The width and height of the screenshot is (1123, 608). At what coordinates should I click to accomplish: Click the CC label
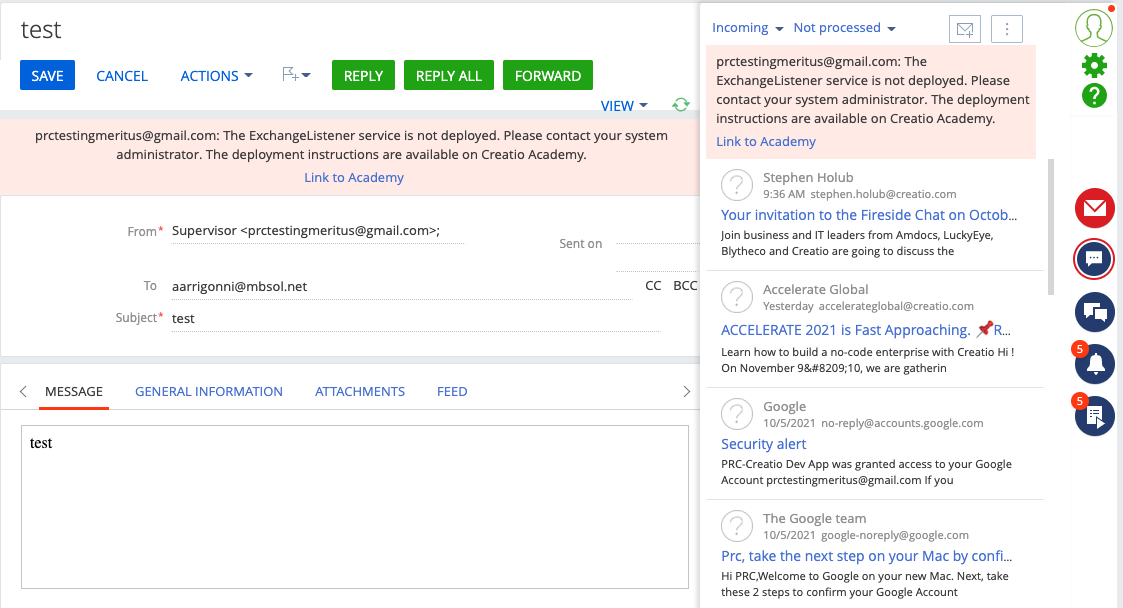(653, 285)
